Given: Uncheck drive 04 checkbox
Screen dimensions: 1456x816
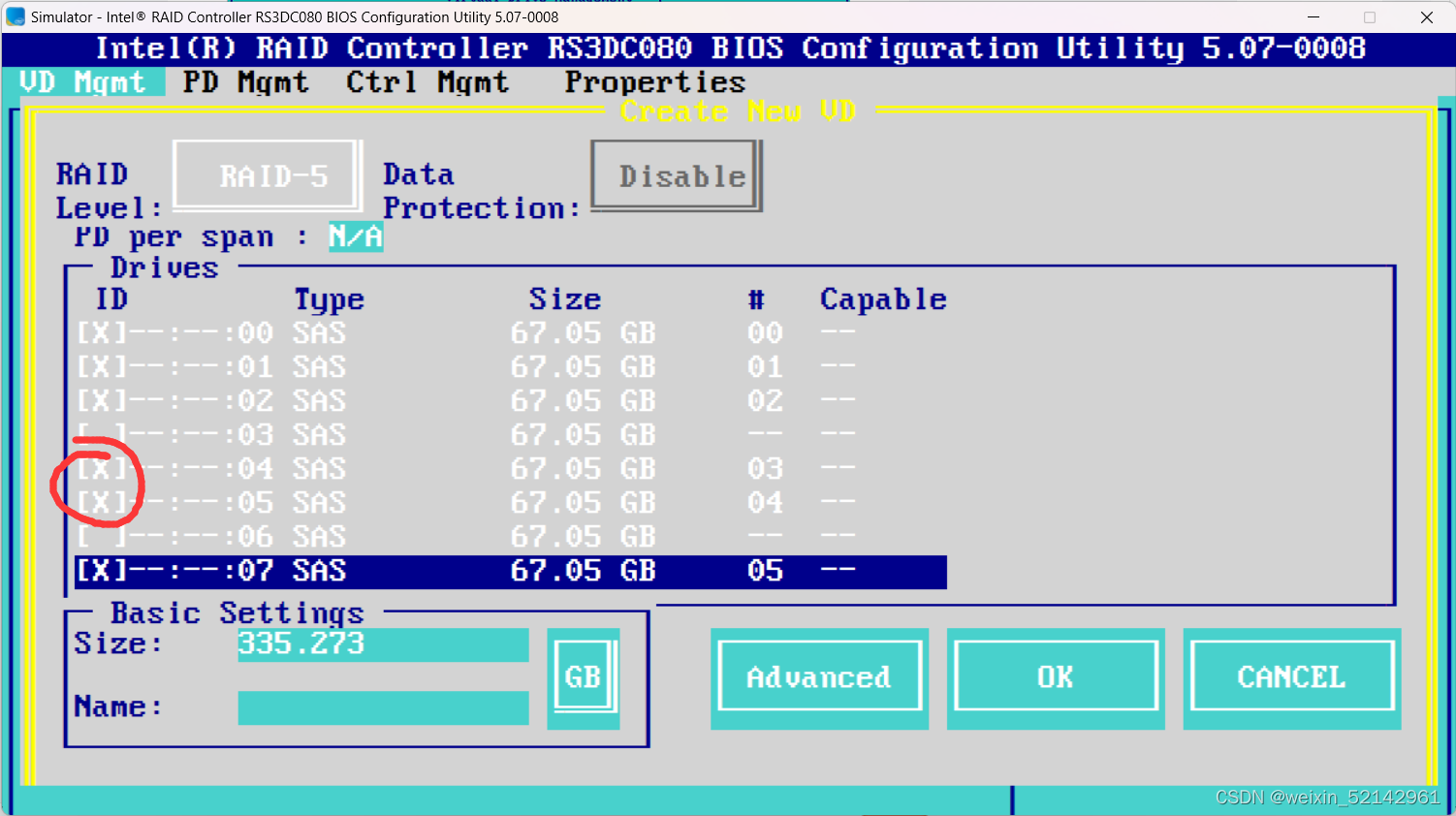Looking at the screenshot, I should (102, 469).
